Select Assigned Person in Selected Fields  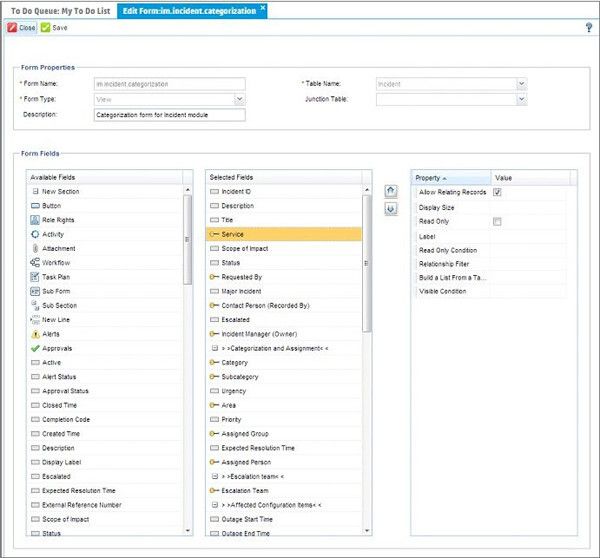284,462
